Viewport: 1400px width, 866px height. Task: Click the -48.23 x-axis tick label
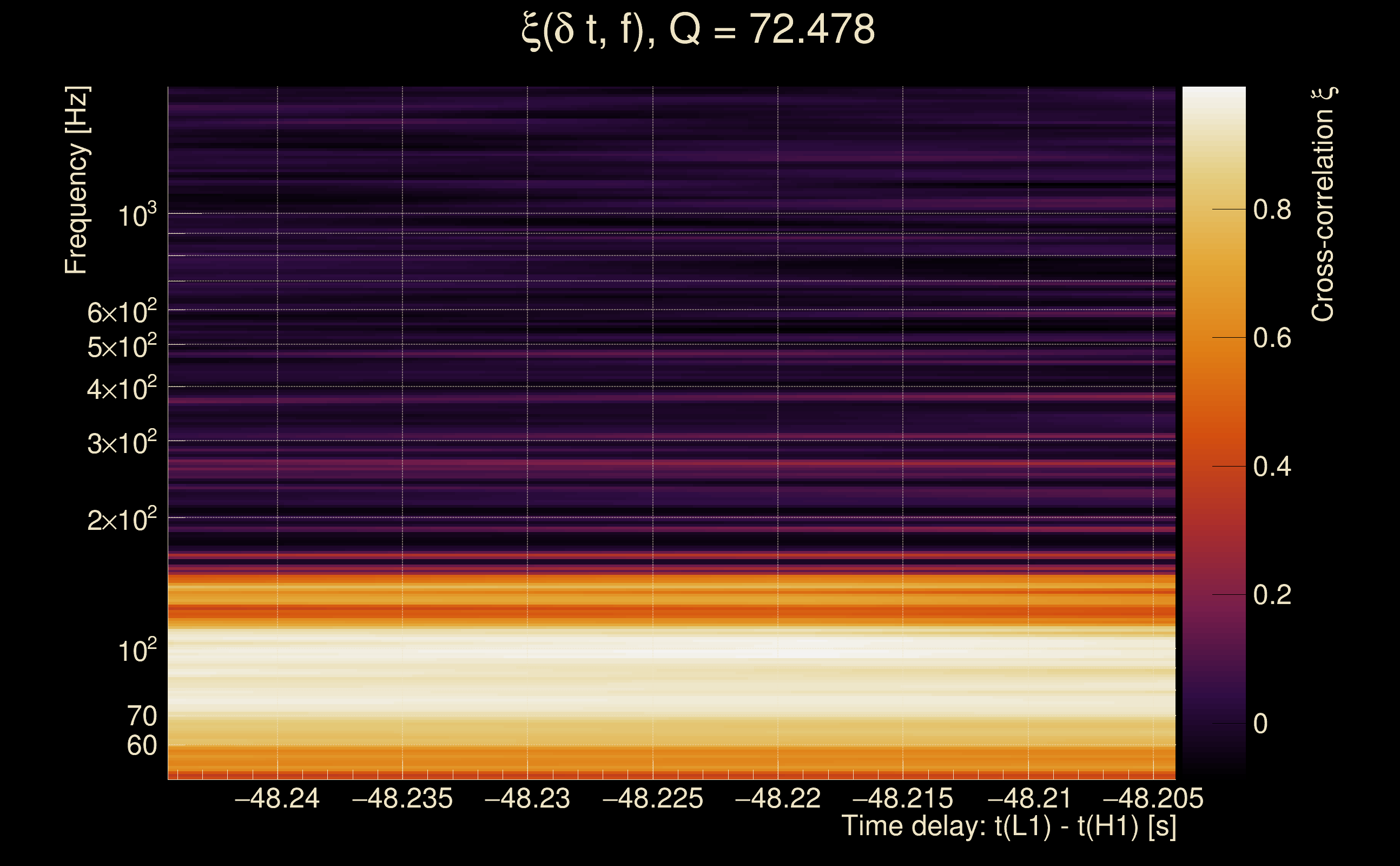[527, 798]
